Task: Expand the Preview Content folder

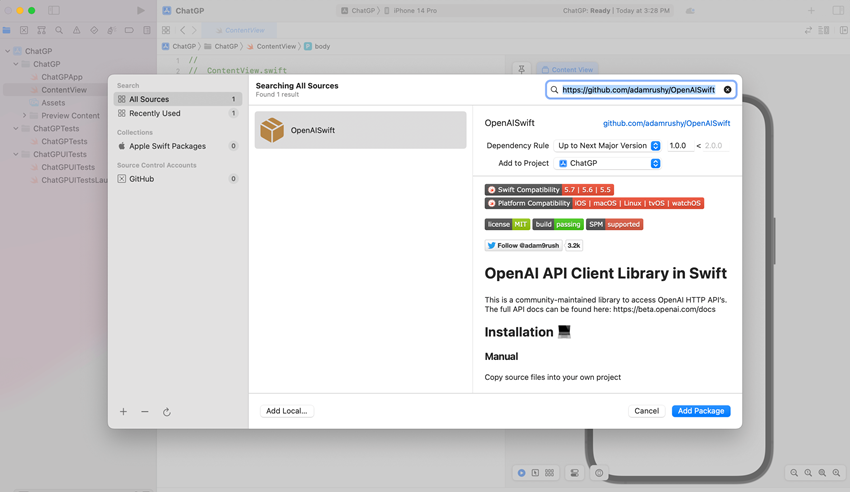Action: [24, 115]
